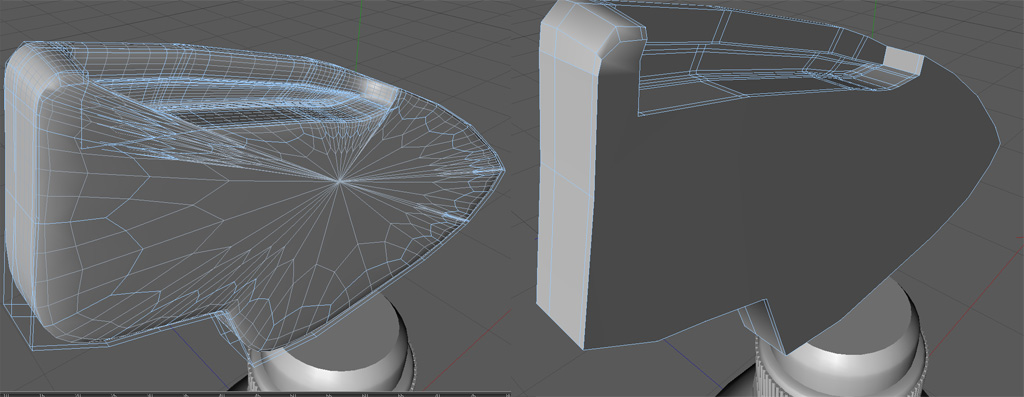Click the green Y axis line in left view
Screen dimensions: 1024x397
[357, 34]
